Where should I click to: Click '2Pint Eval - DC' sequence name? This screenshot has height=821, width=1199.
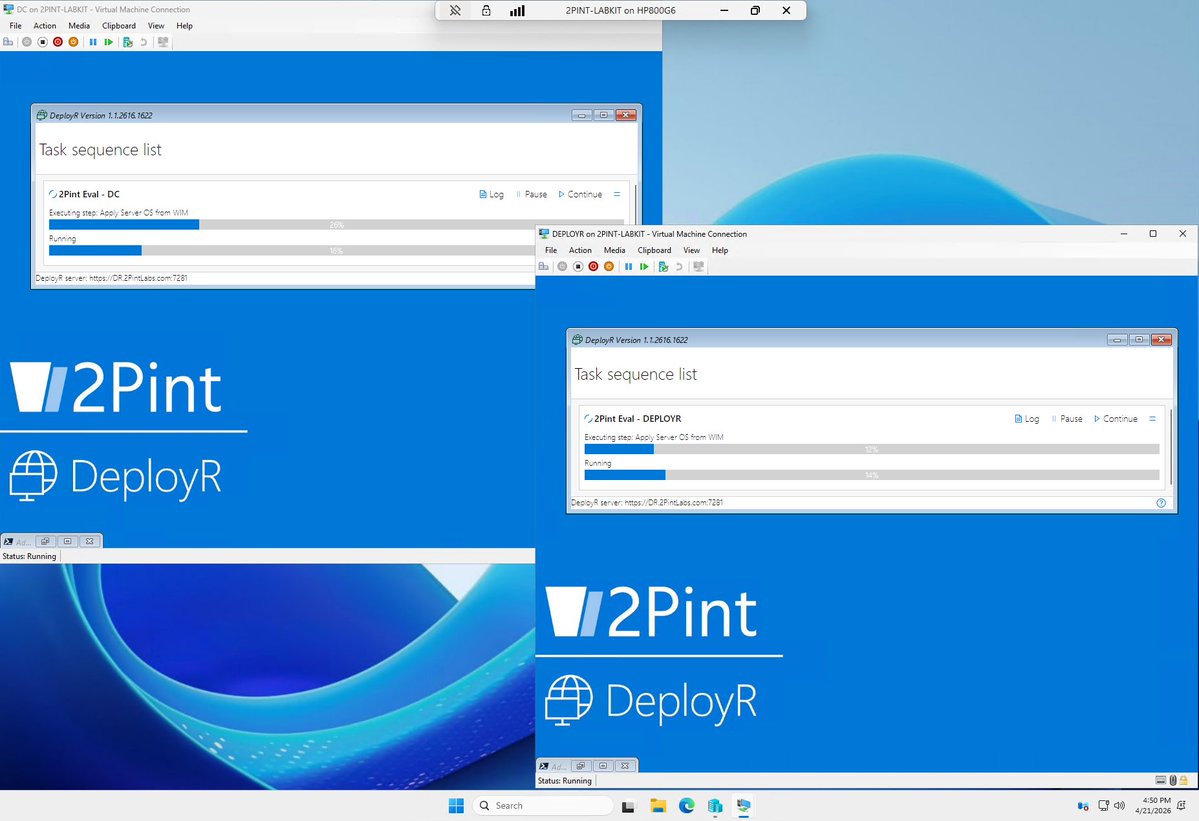pyautogui.click(x=89, y=194)
